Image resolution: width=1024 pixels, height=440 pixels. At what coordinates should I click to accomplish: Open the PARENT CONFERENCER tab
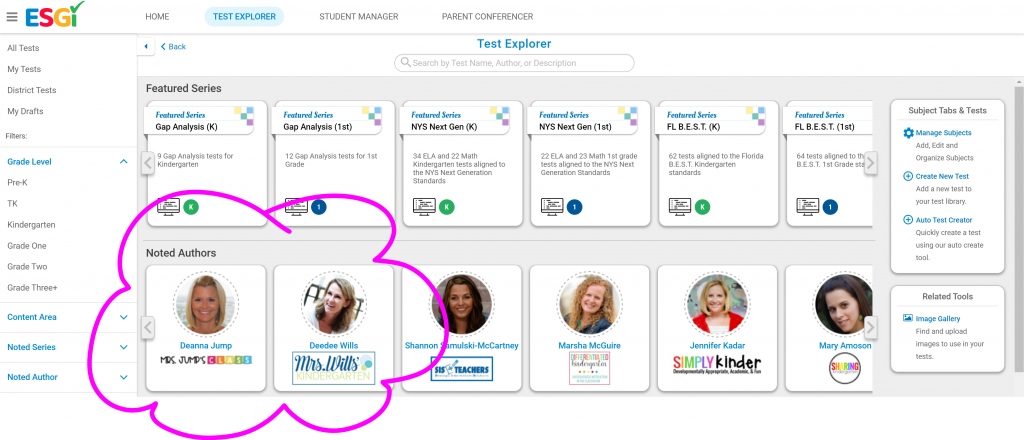click(x=487, y=16)
